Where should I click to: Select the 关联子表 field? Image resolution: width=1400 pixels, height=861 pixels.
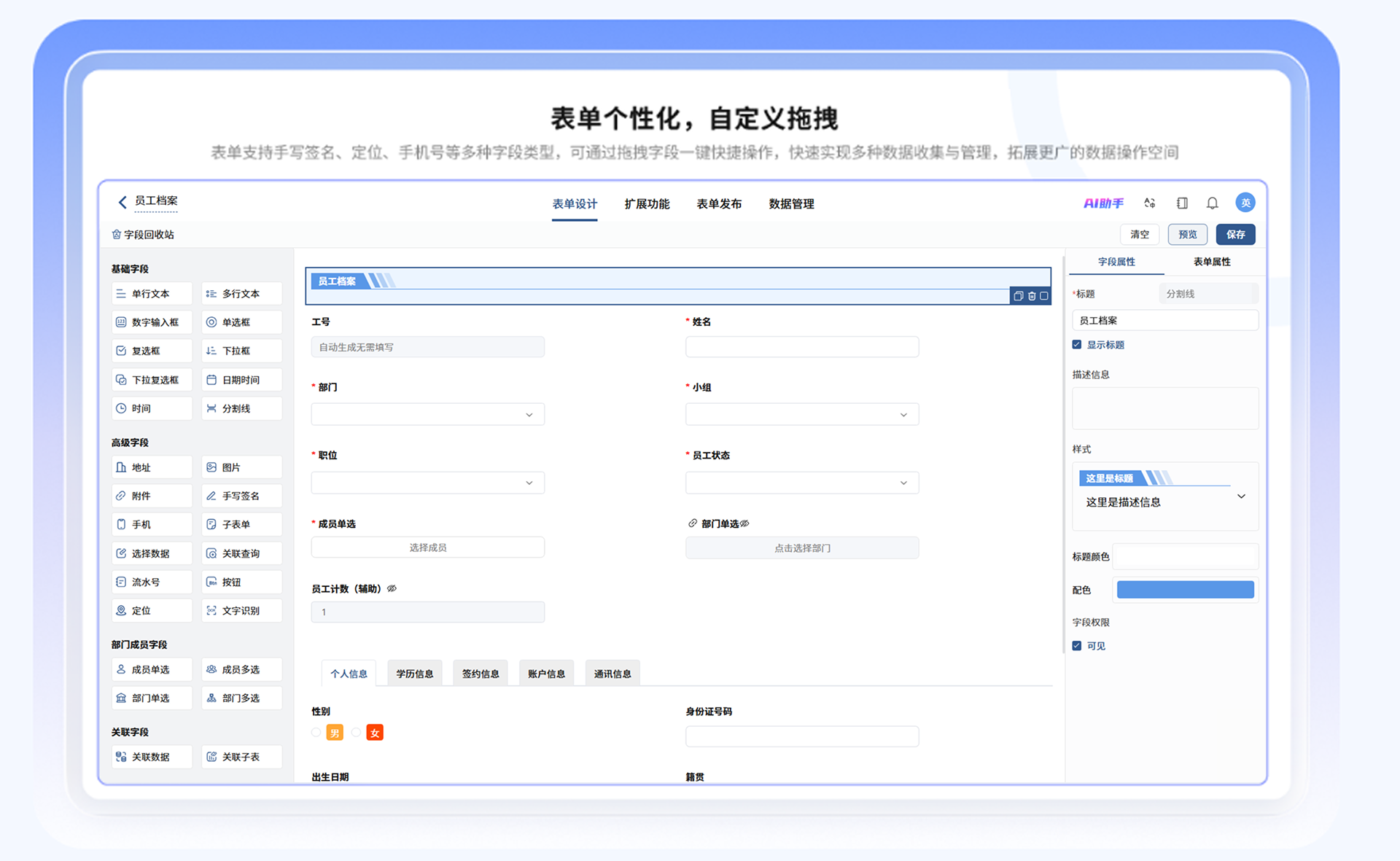click(x=241, y=757)
